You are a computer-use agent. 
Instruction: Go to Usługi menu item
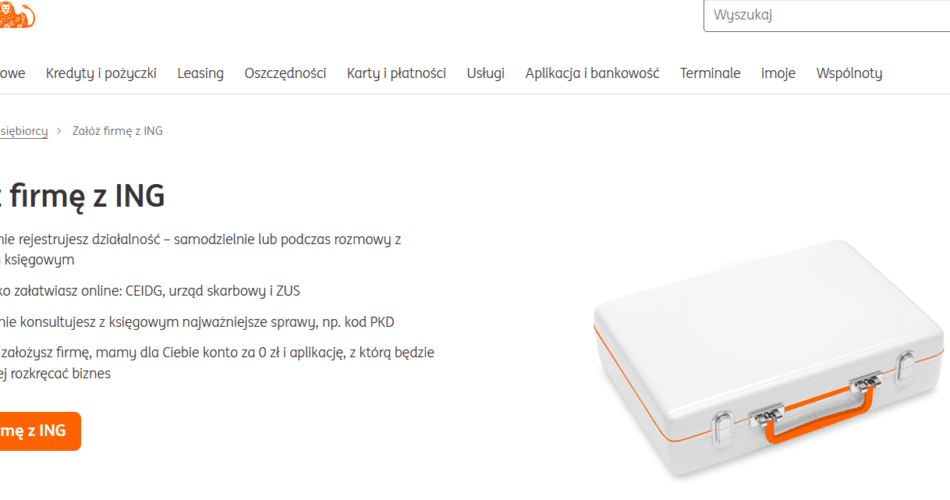click(485, 73)
